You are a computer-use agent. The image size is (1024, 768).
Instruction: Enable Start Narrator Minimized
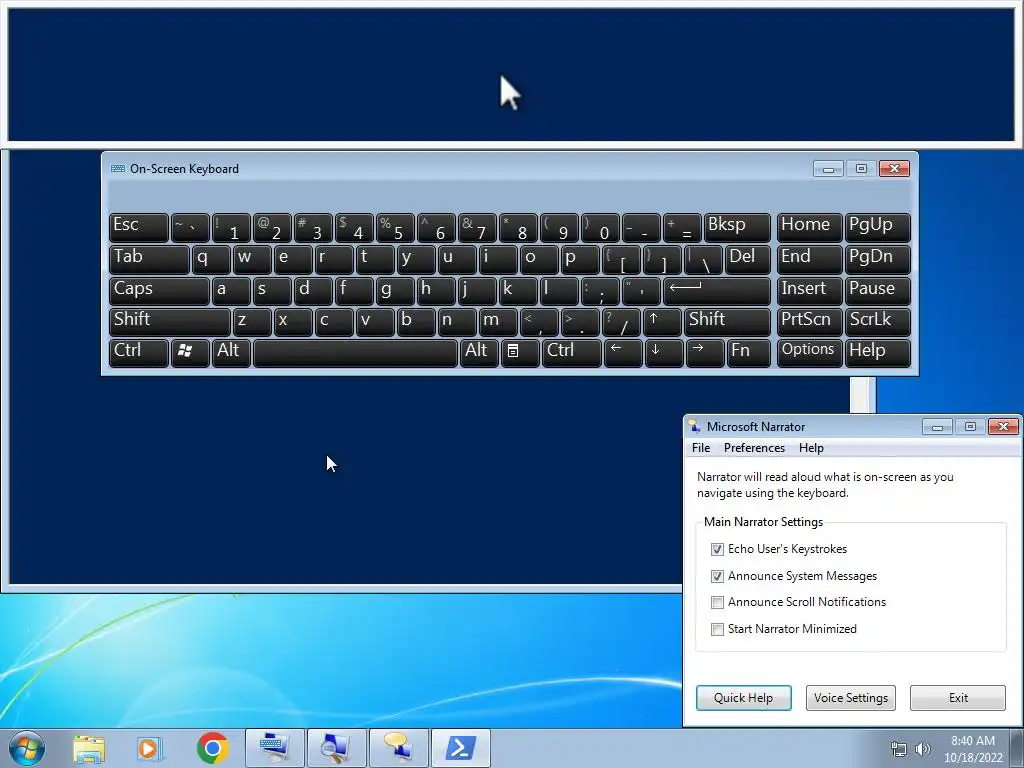coord(717,629)
